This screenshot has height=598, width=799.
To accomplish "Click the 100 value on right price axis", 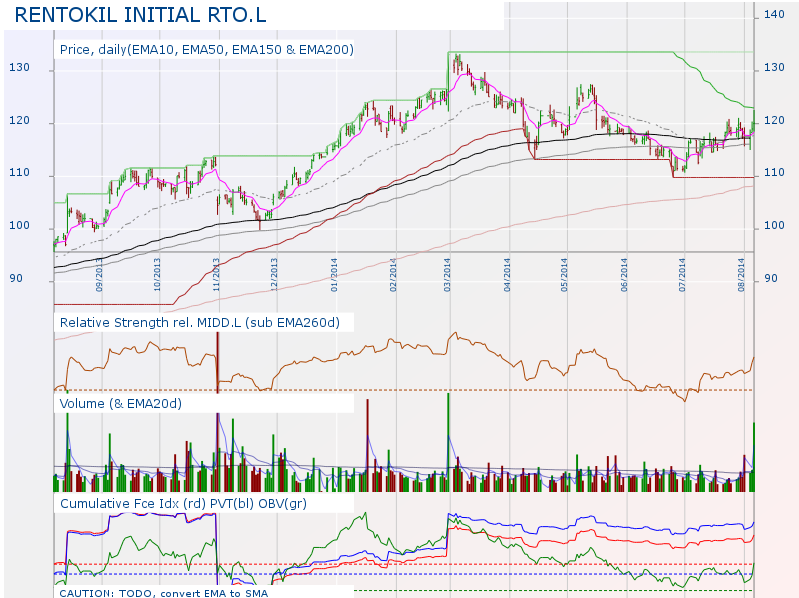I will [x=774, y=226].
